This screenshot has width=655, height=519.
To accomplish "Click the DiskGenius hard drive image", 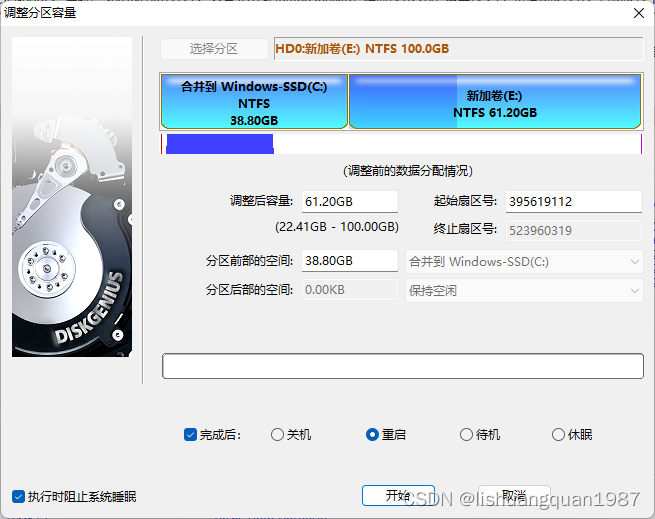I will [x=72, y=197].
